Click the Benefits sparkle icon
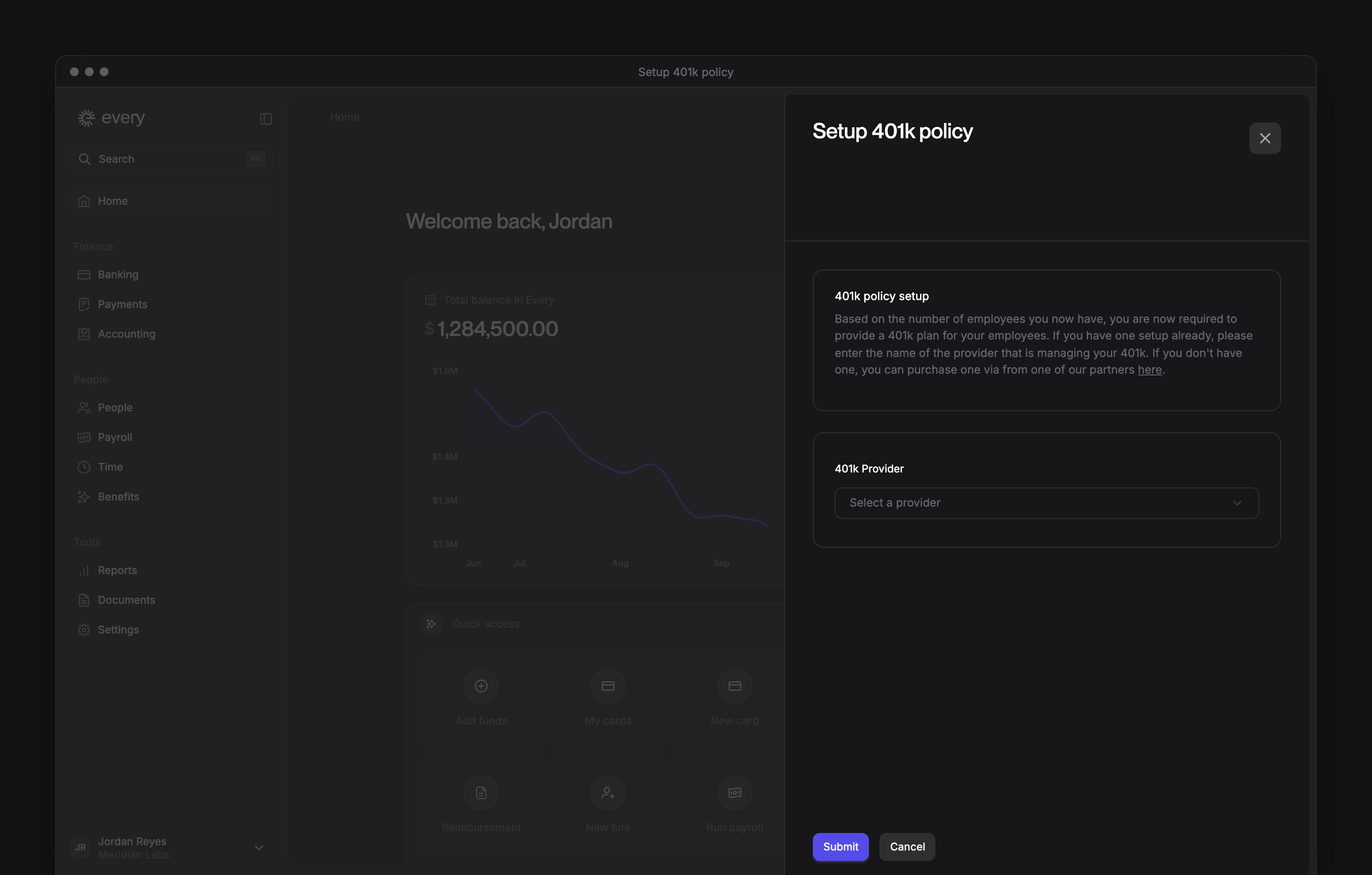Image resolution: width=1372 pixels, height=875 pixels. tap(84, 497)
